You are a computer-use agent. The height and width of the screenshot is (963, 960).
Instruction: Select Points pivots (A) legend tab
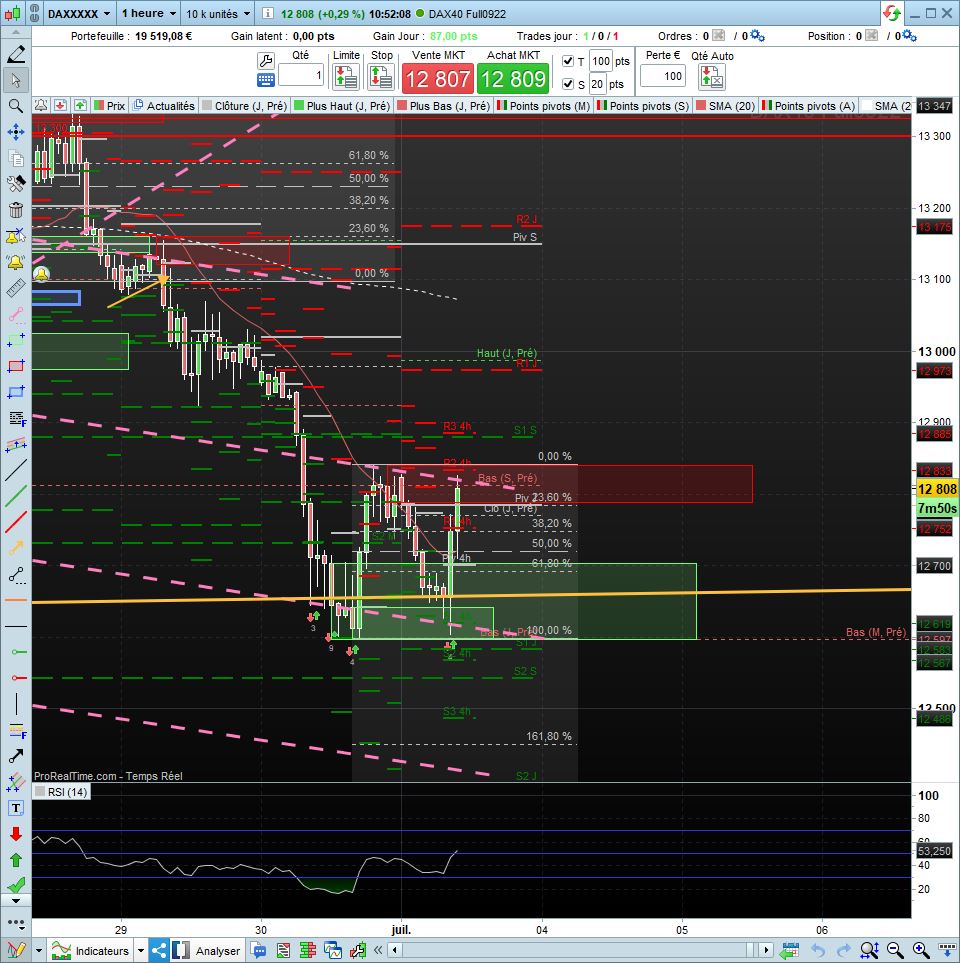808,106
